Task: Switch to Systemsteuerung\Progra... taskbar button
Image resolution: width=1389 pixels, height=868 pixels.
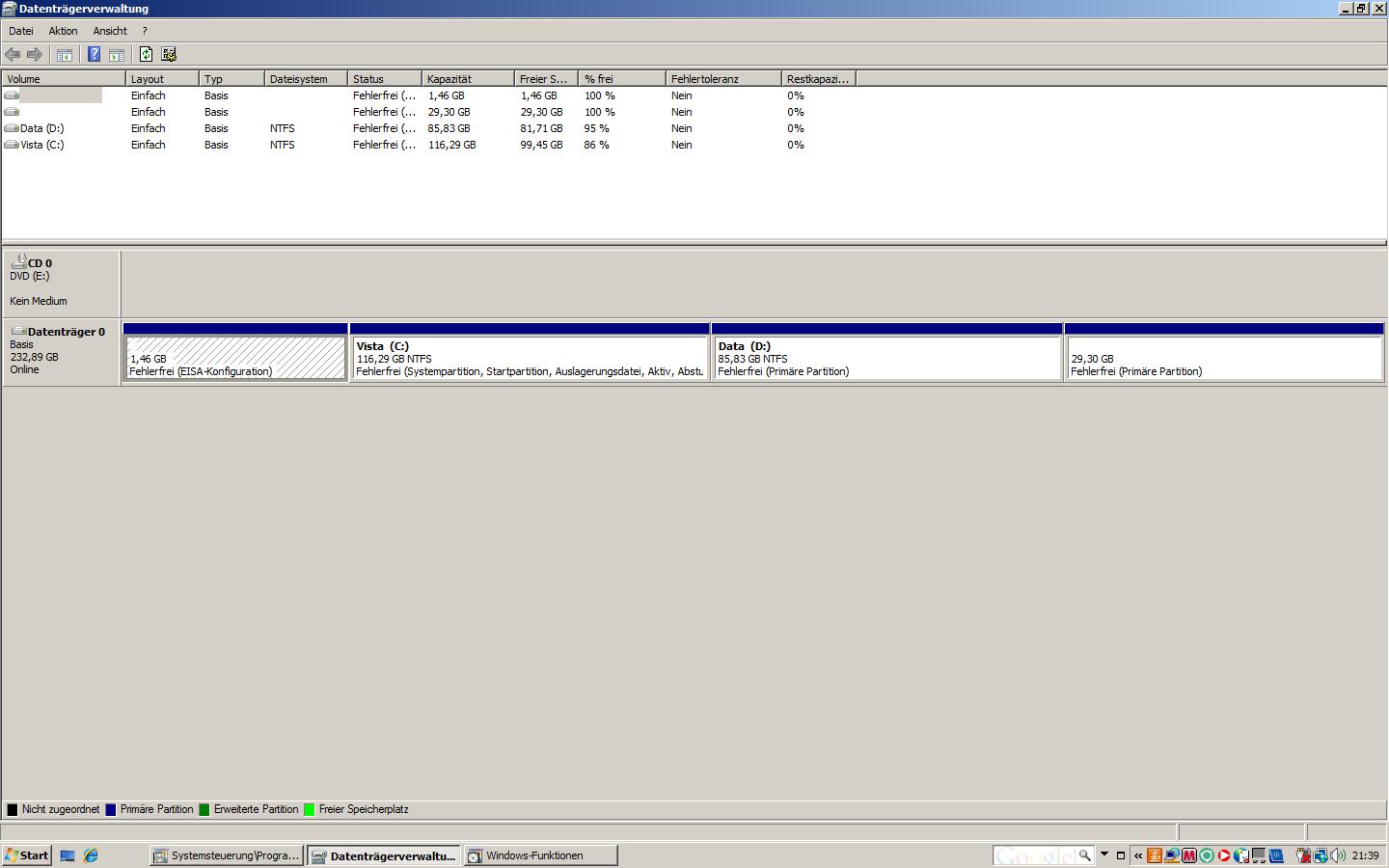Action: (227, 855)
